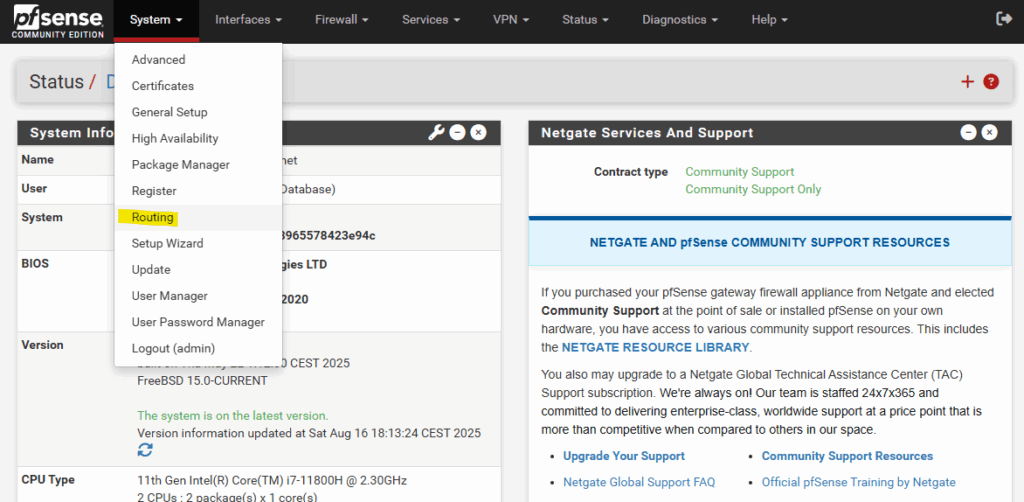Launch Setup Wizard from the menu
The width and height of the screenshot is (1024, 502).
199,243
